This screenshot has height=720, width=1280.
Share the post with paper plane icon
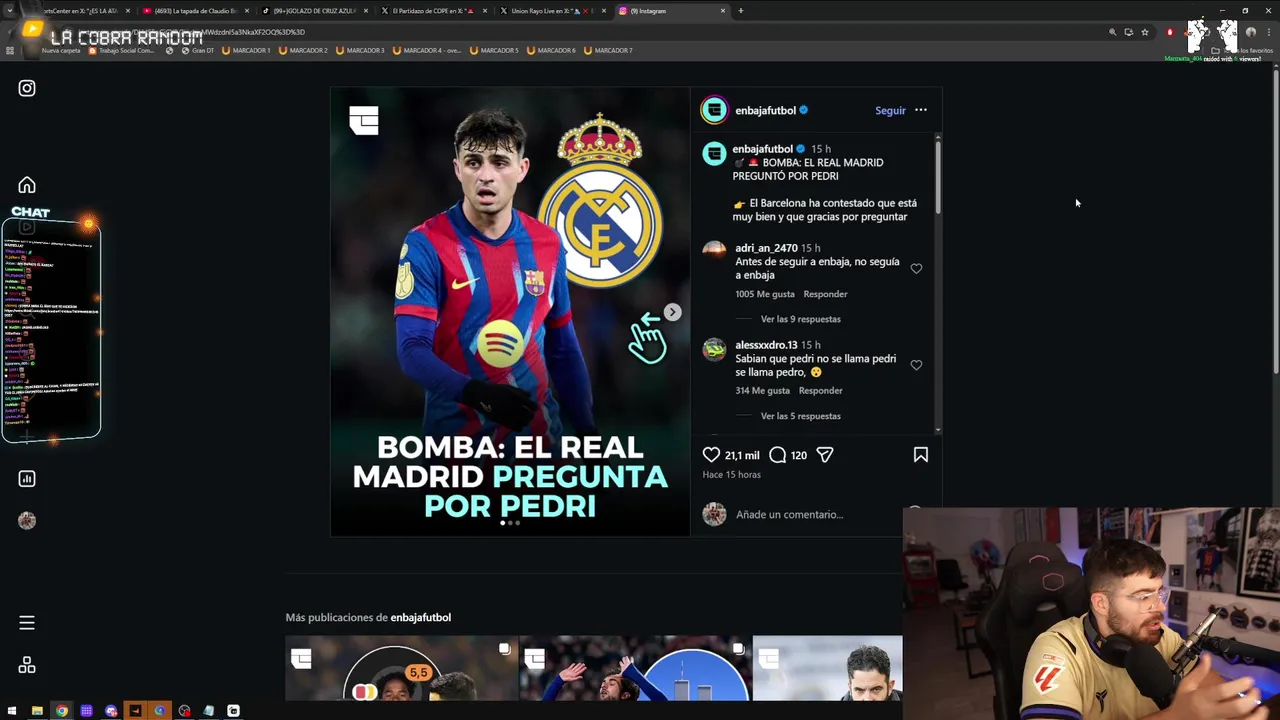(x=825, y=455)
